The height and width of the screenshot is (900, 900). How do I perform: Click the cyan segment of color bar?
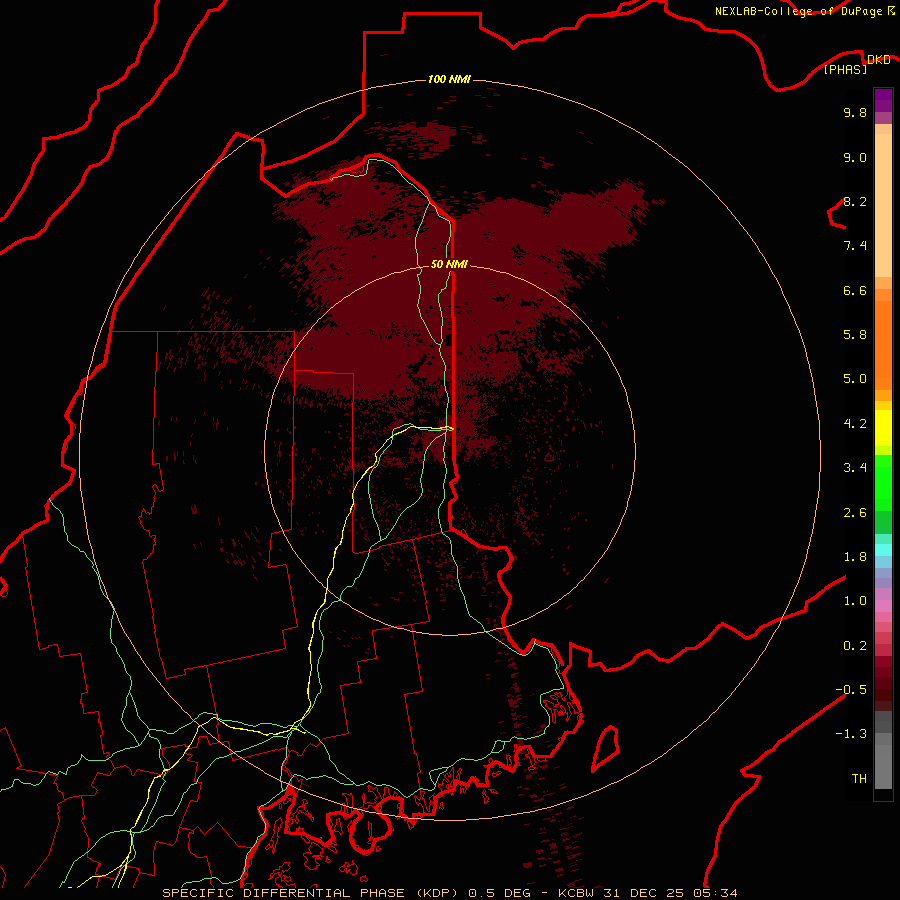coord(883,550)
